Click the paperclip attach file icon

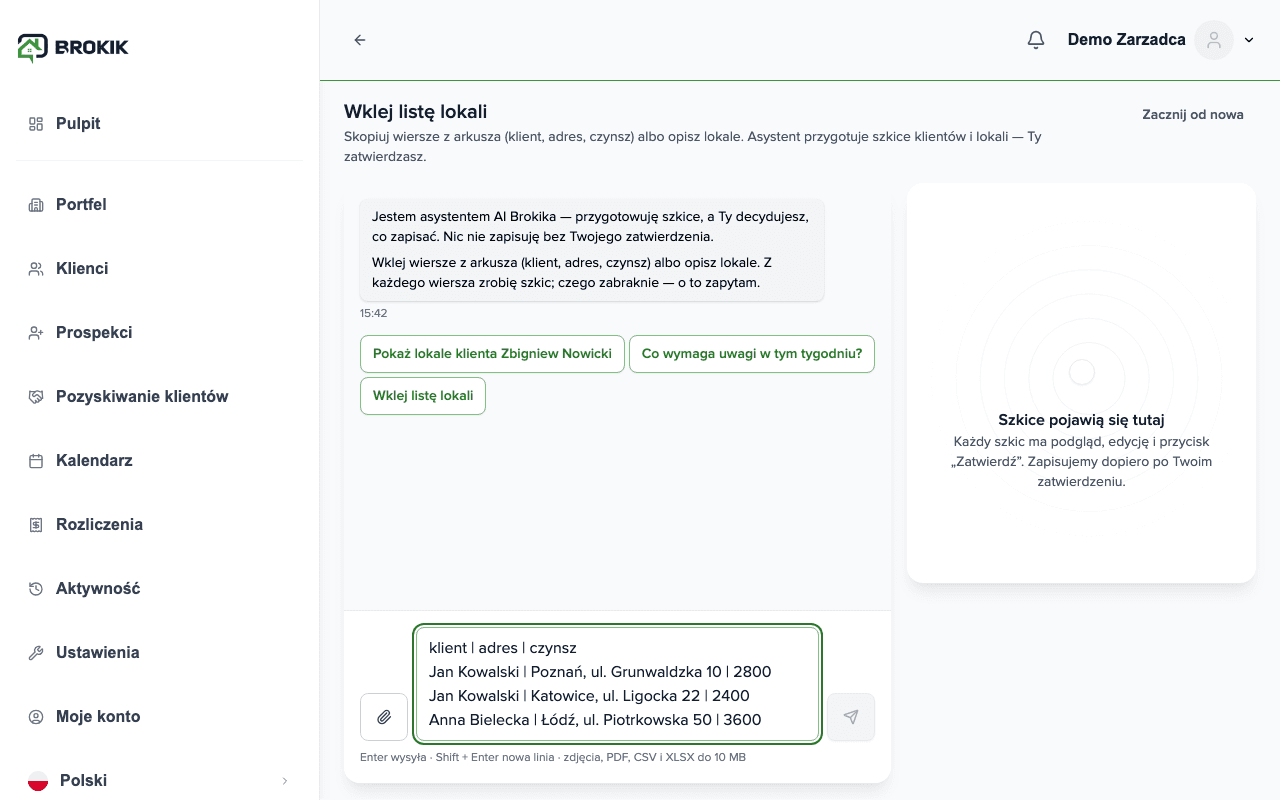tap(384, 717)
